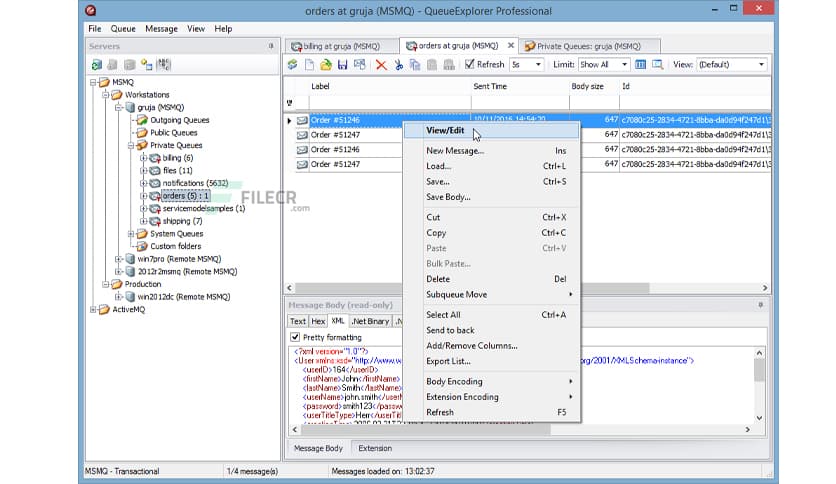
Task: Click message body vertical scrollbar down arrow
Action: click(759, 418)
